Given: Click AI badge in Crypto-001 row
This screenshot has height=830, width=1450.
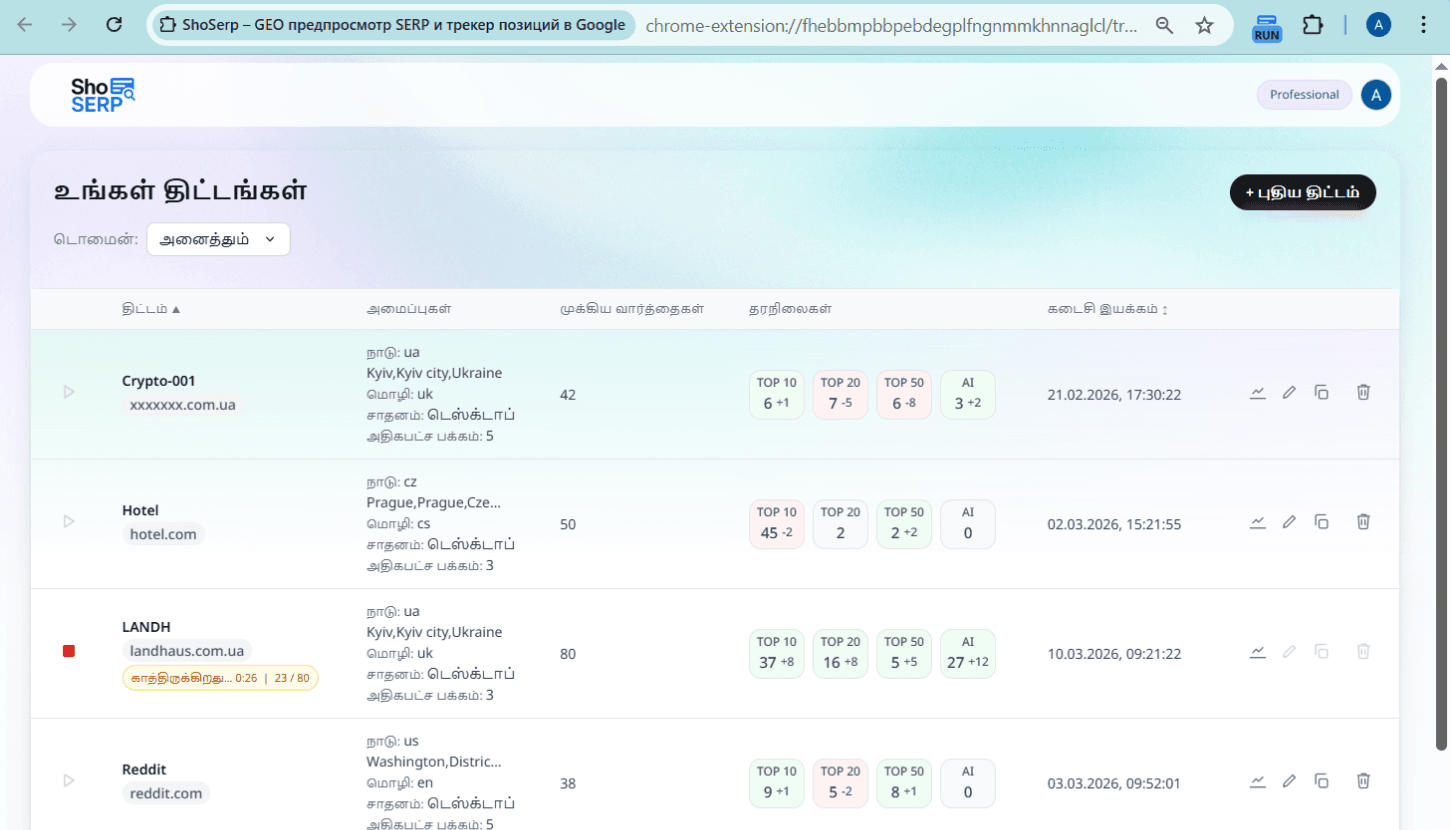Looking at the screenshot, I should click(968, 394).
